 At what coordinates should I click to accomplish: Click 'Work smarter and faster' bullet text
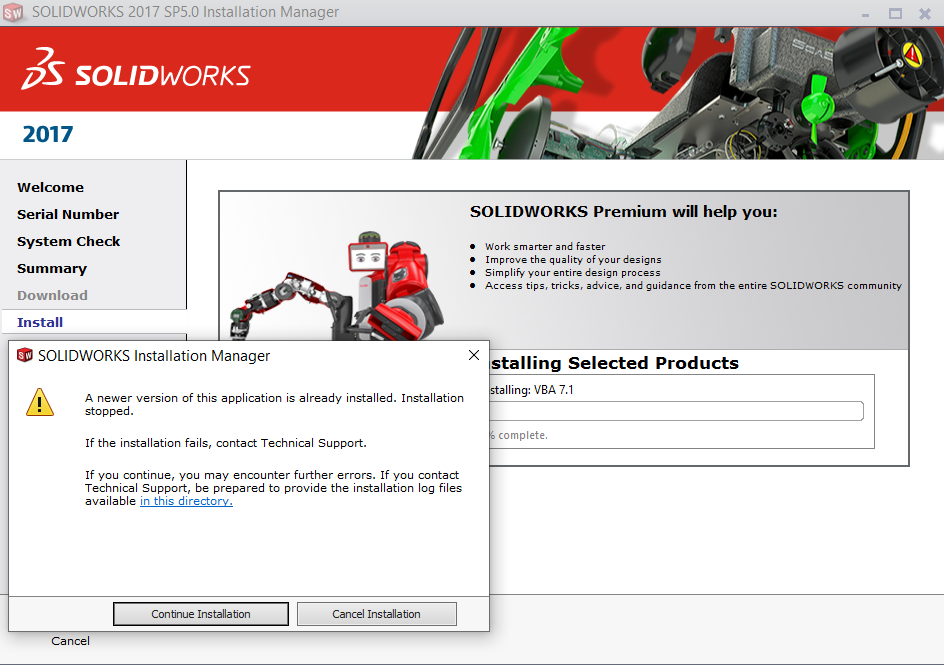[x=545, y=247]
